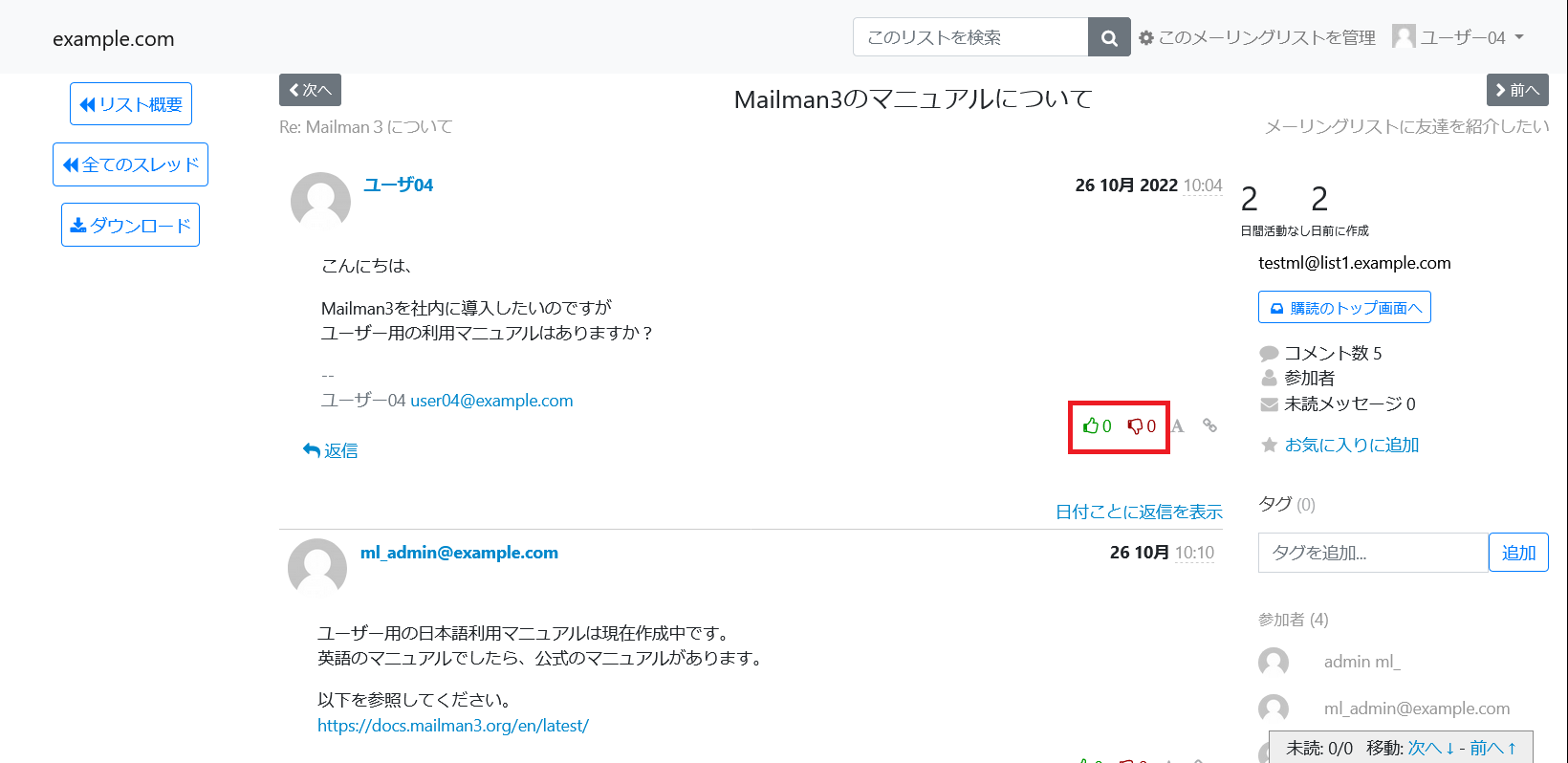Click the ml_admin@example.com participant entry
This screenshot has height=763, width=1568.
(1416, 708)
